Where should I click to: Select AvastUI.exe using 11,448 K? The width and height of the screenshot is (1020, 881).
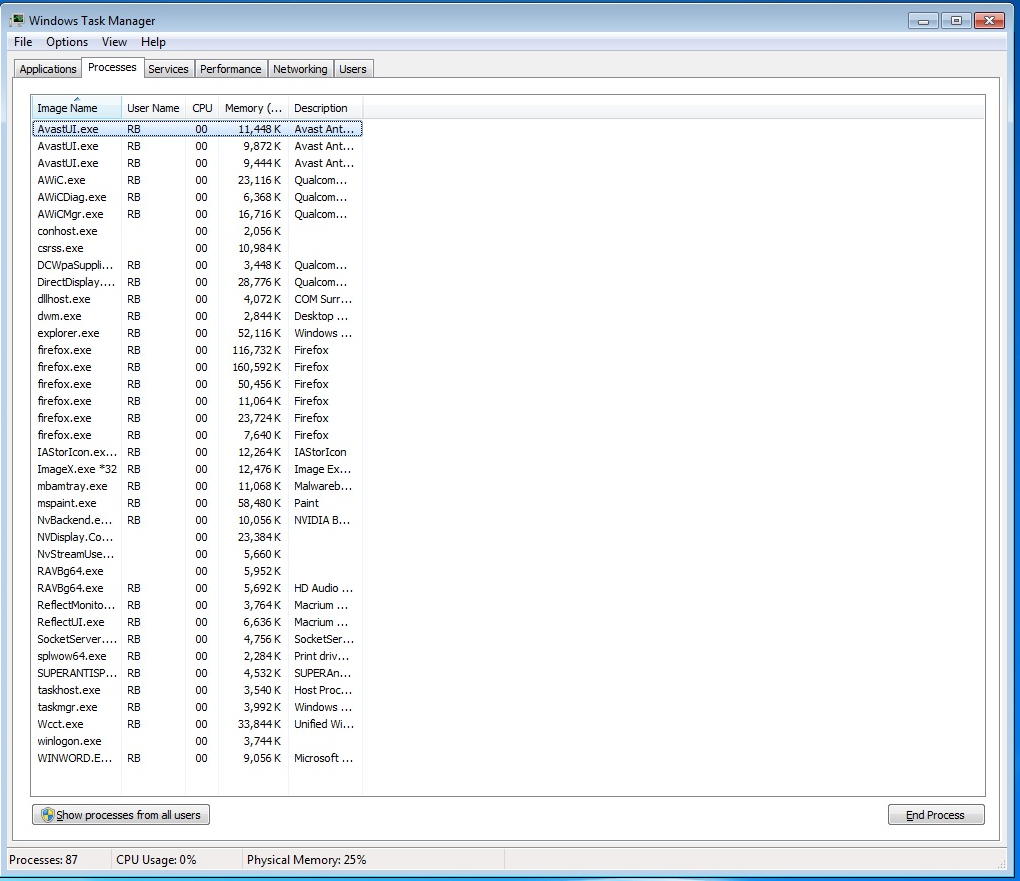197,129
